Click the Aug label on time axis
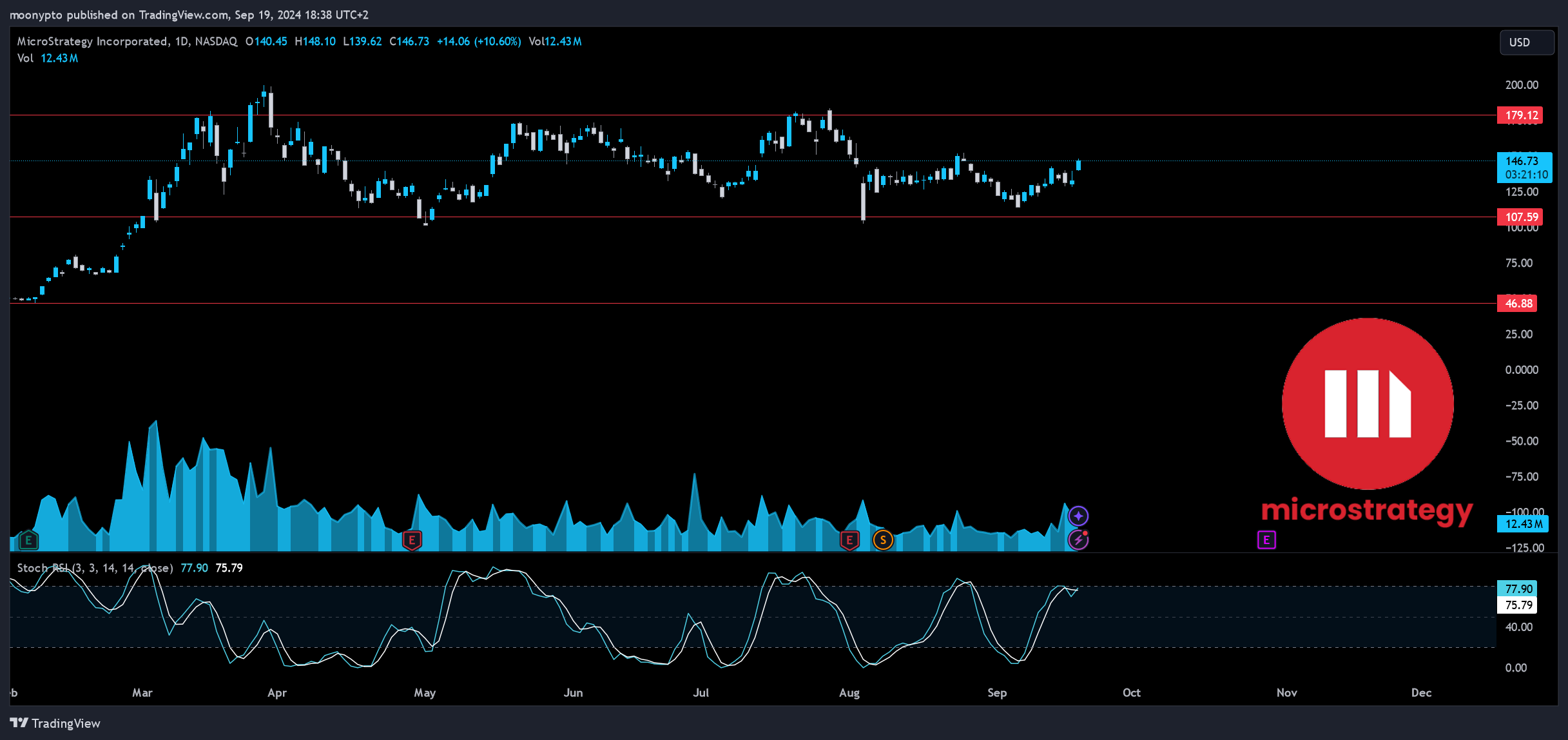 (x=849, y=693)
